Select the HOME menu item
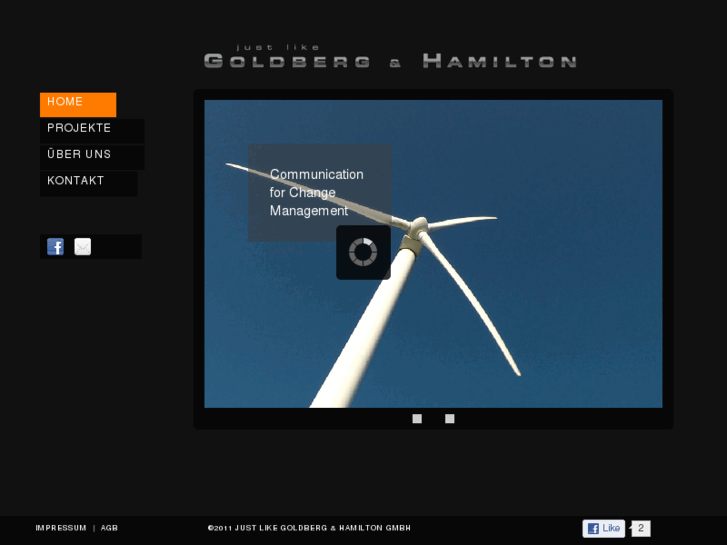The image size is (727, 545). [78, 104]
